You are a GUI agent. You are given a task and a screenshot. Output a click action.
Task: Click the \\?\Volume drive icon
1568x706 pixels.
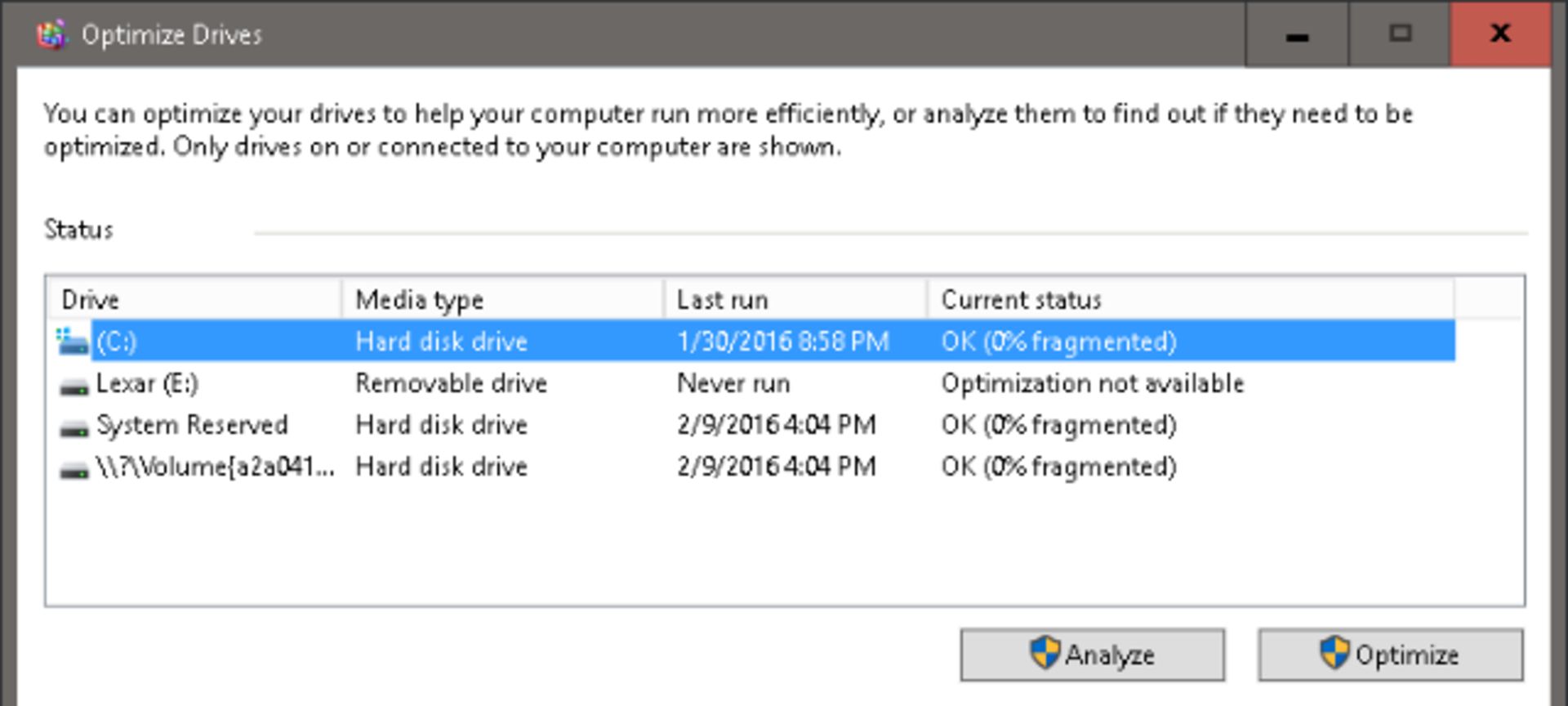coord(74,468)
